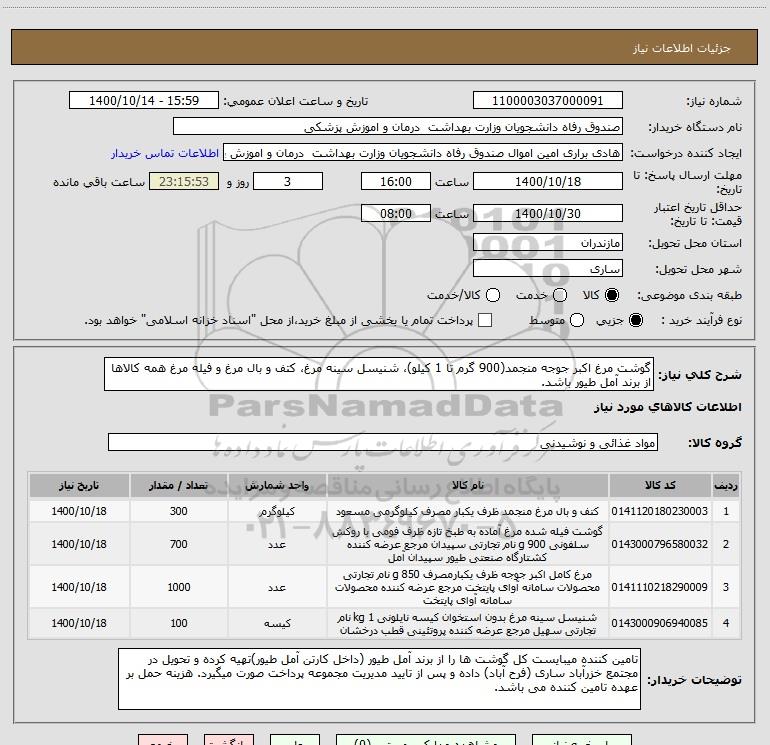The width and height of the screenshot is (770, 745).
Task: Click the buyer notes text area
Action: 379,679
